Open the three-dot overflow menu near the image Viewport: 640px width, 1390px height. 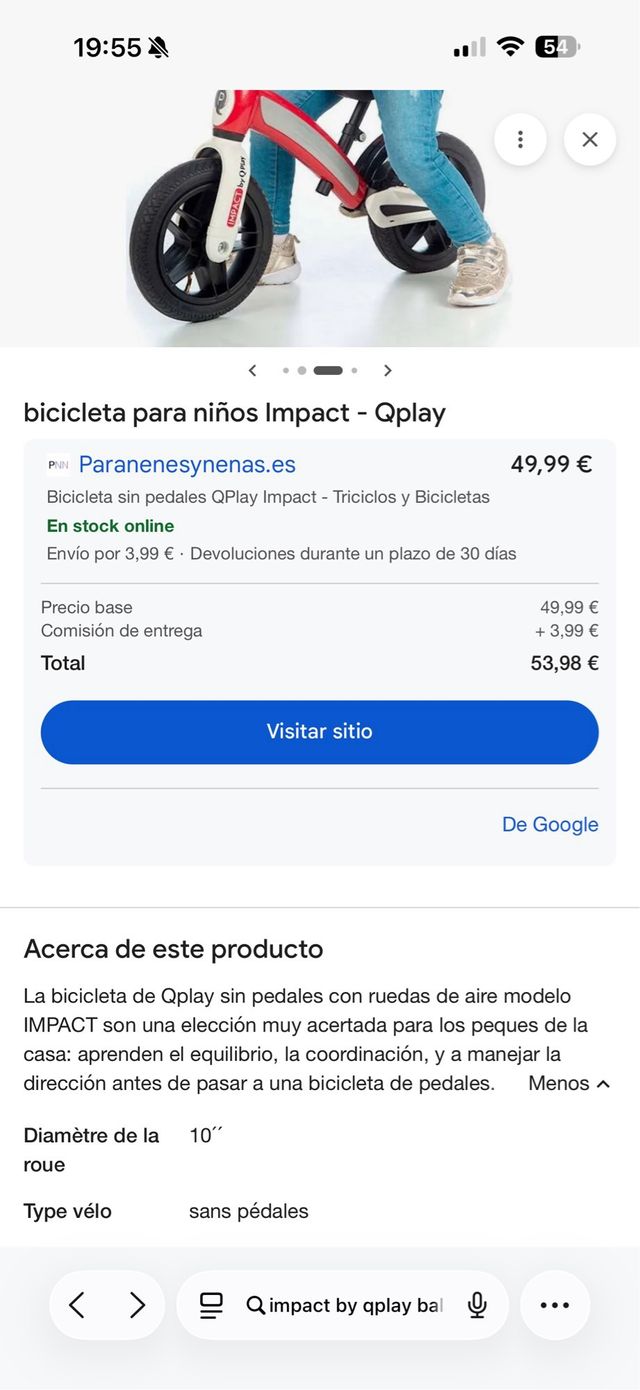pyautogui.click(x=520, y=140)
